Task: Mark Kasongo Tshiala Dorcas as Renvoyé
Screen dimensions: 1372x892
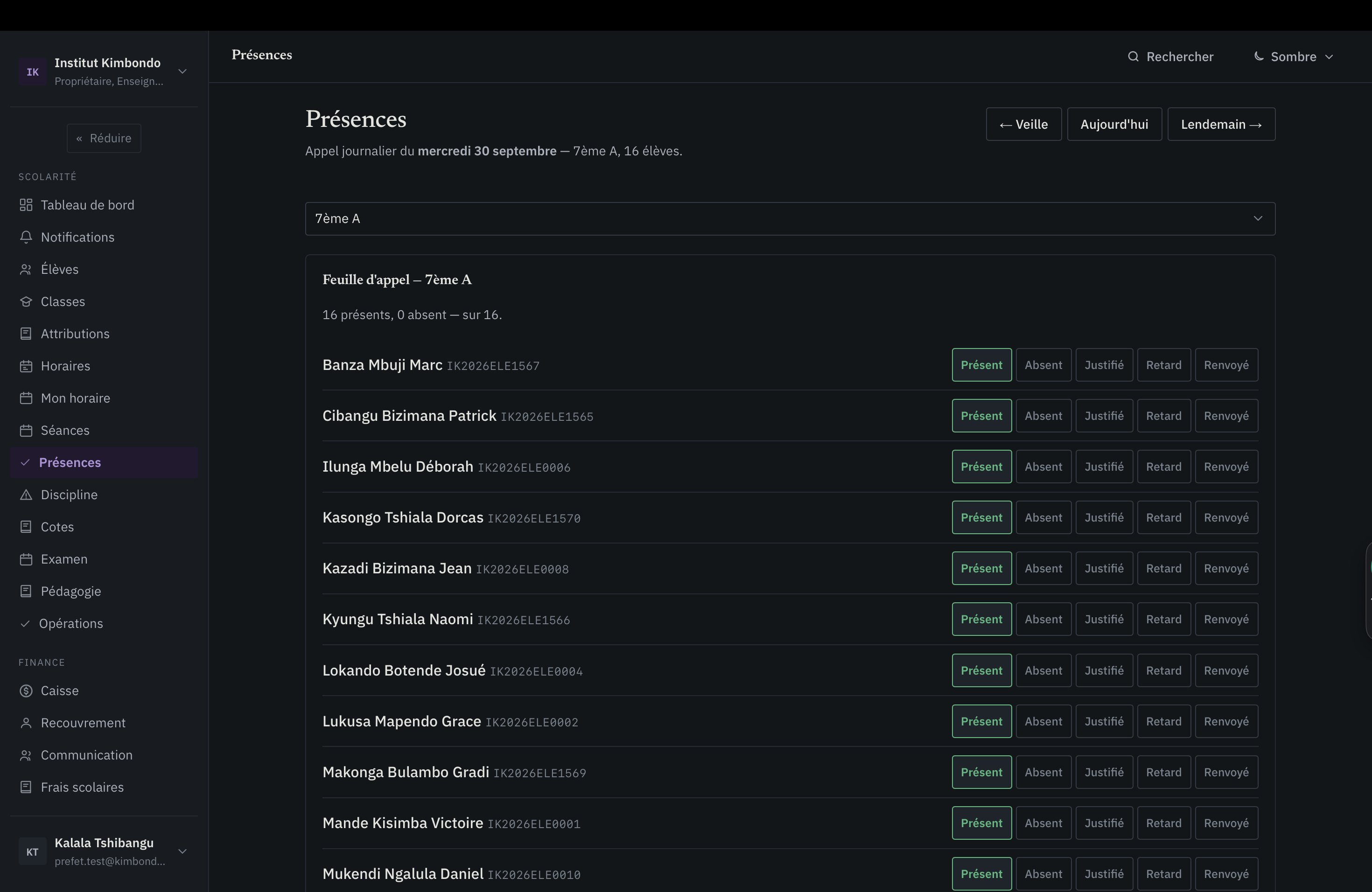Action: 1226,517
